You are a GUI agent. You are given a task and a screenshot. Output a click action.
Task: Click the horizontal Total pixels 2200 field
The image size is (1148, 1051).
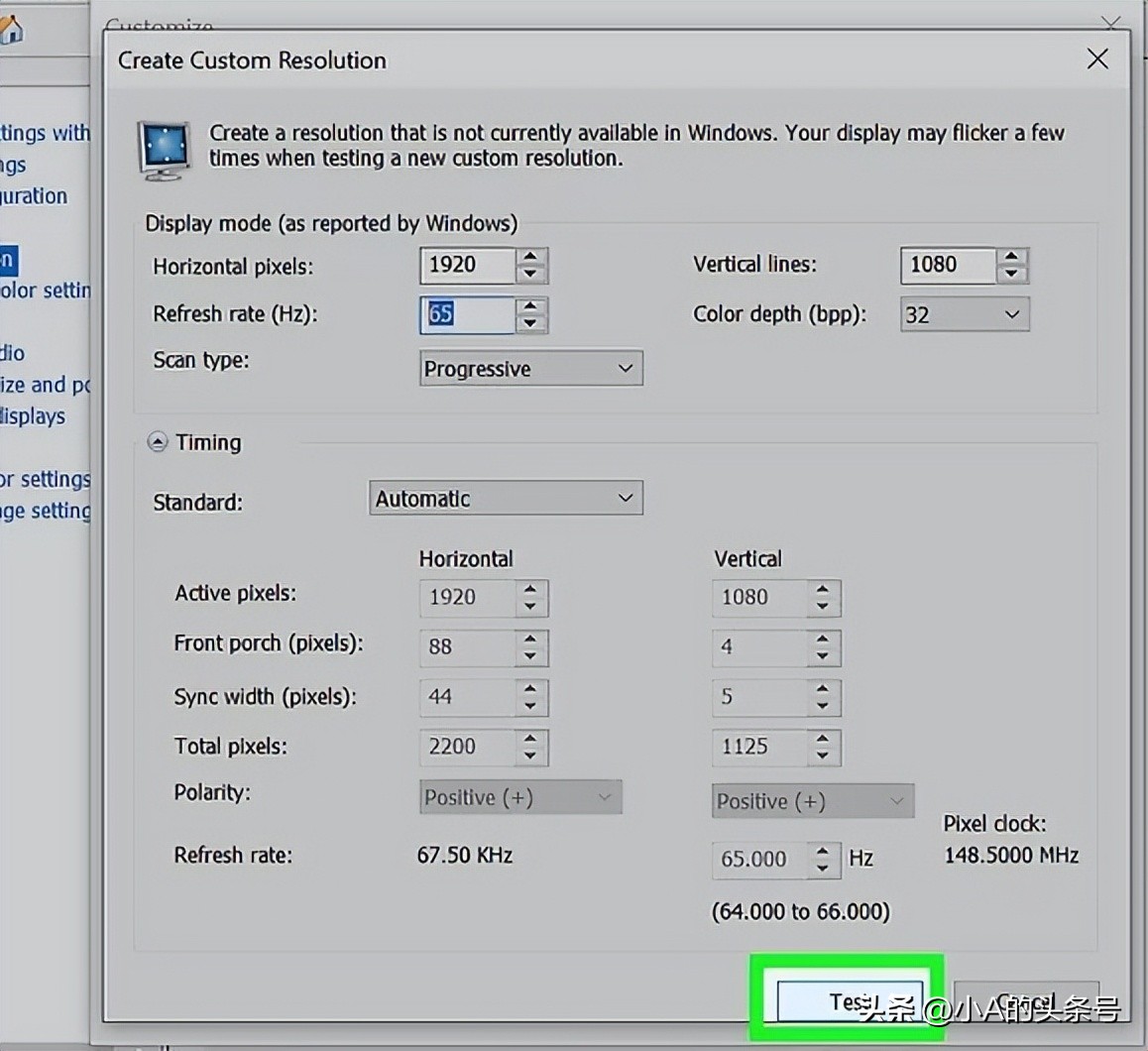468,748
